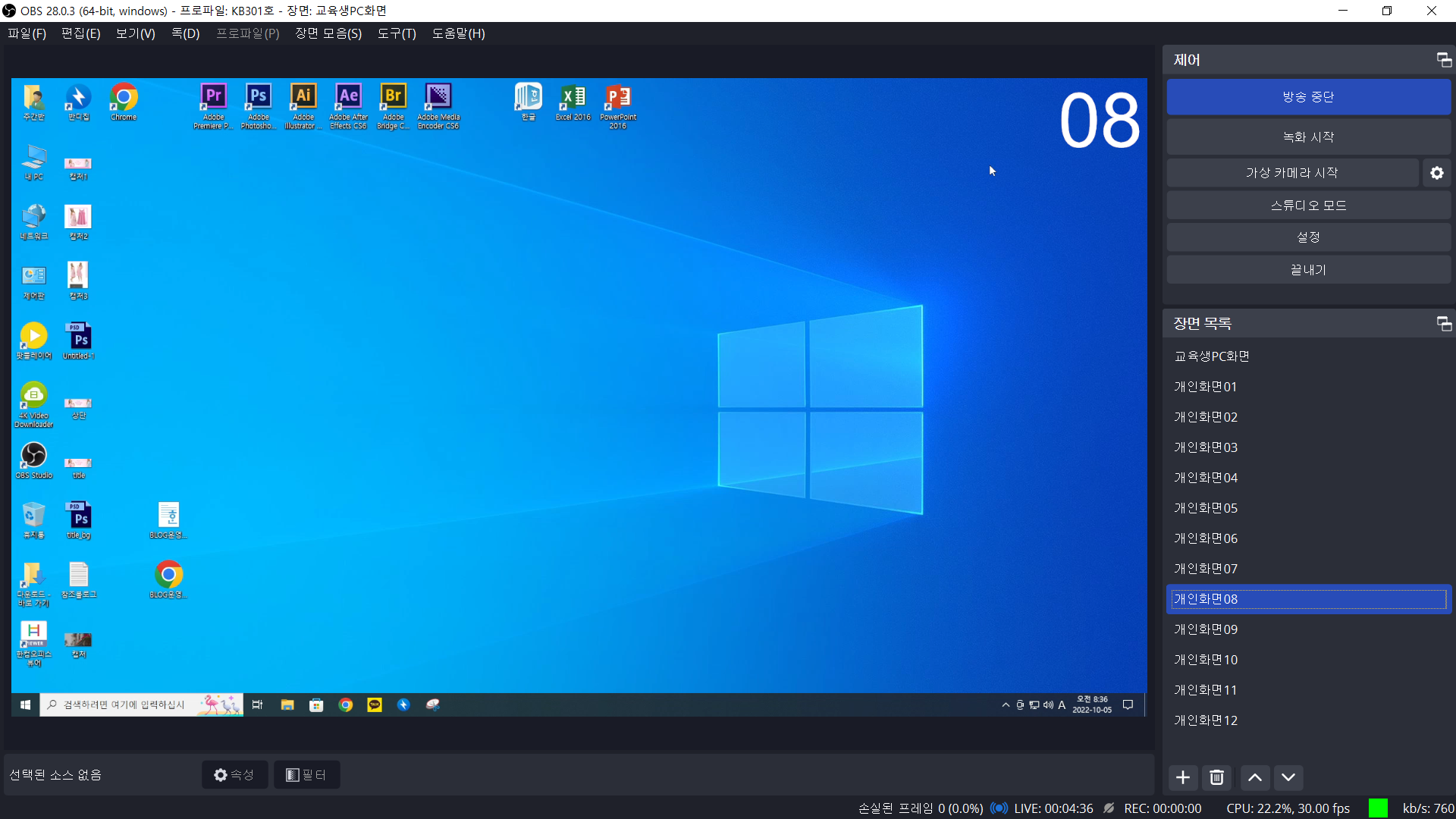The height and width of the screenshot is (819, 1456).
Task: Toggle 녹화 시작 recording button
Action: click(x=1308, y=137)
